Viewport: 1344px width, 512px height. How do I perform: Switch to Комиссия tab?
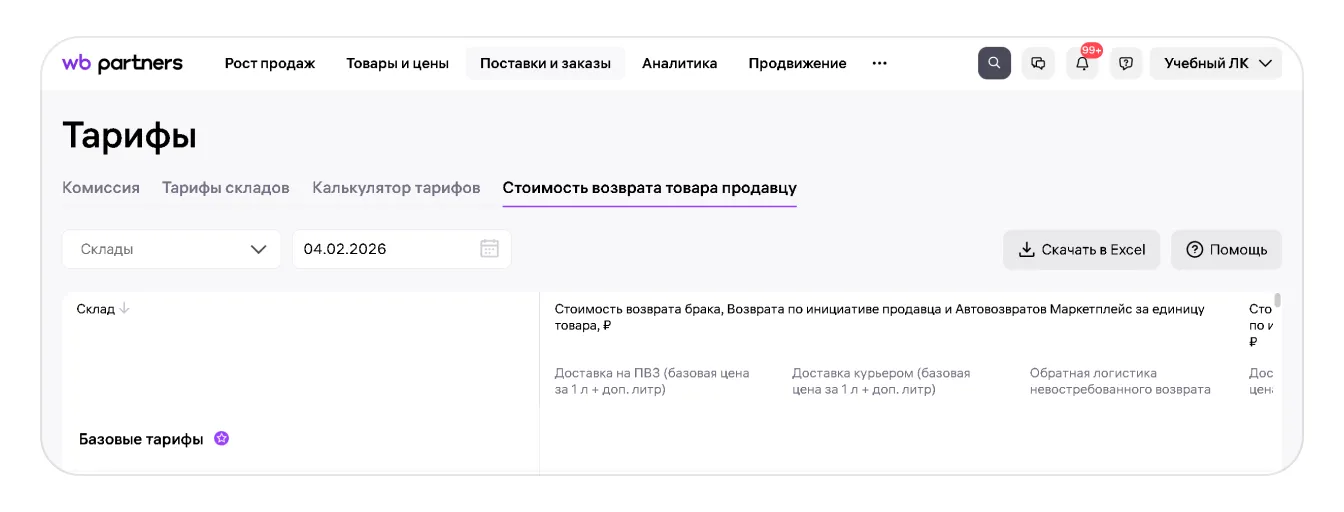101,188
